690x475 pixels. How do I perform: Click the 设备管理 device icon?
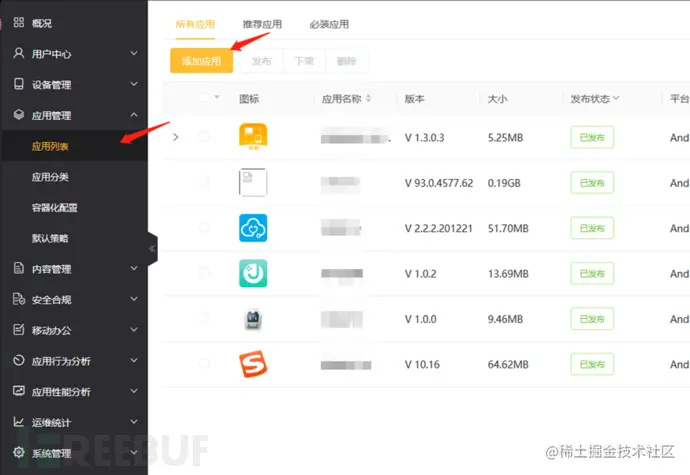[18, 84]
